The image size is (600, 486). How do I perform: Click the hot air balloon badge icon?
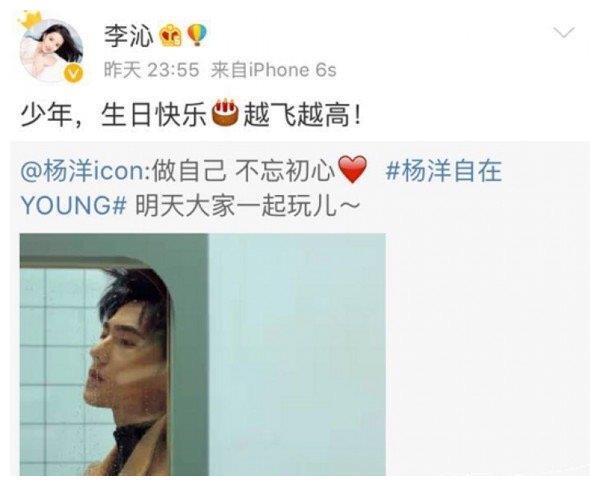click(x=197, y=35)
